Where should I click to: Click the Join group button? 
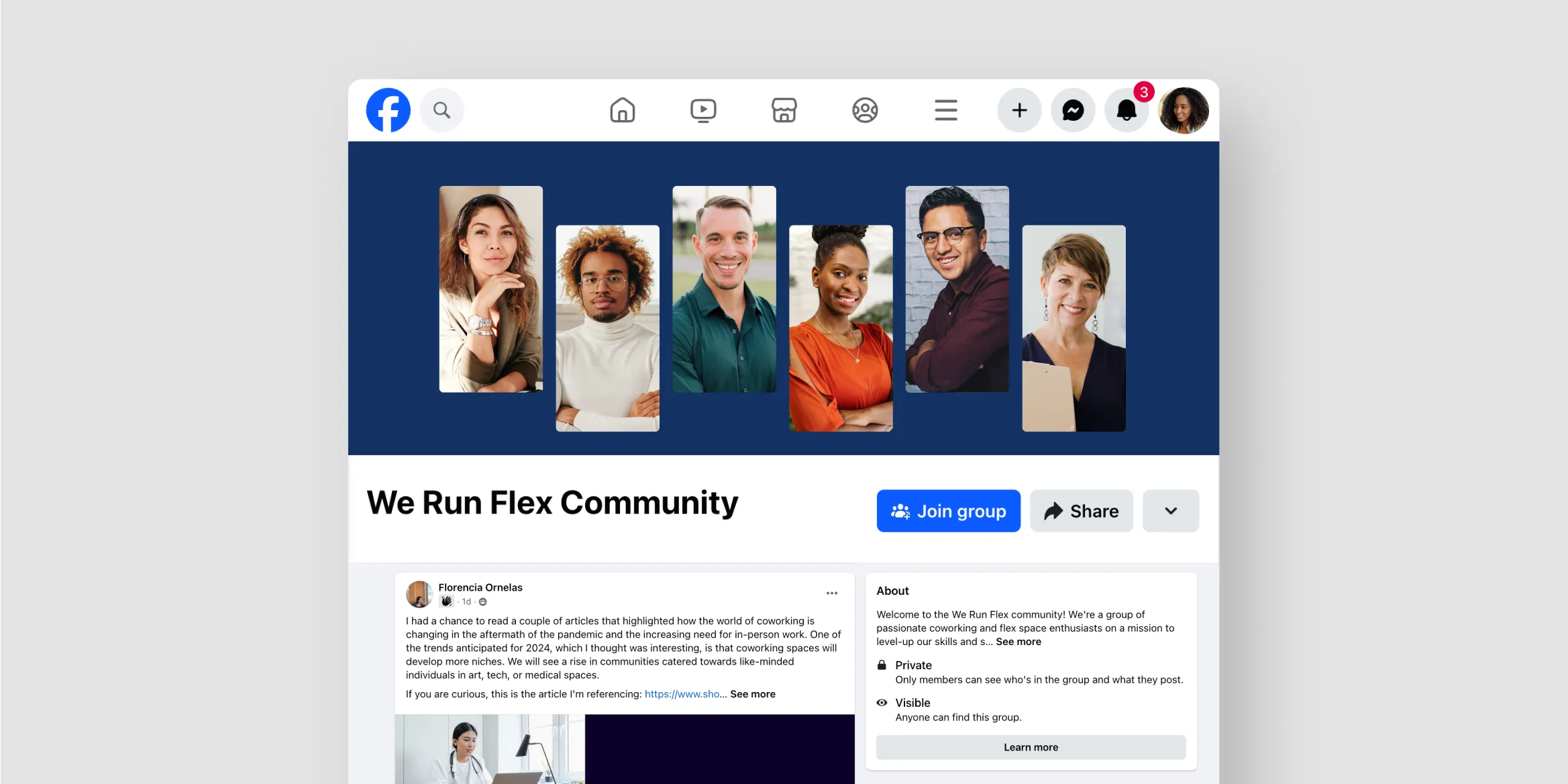[948, 511]
